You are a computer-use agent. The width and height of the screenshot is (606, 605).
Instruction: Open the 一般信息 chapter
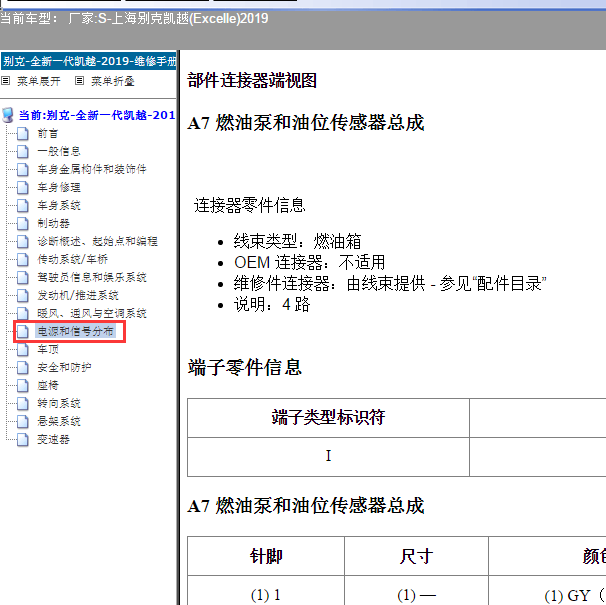click(x=59, y=152)
